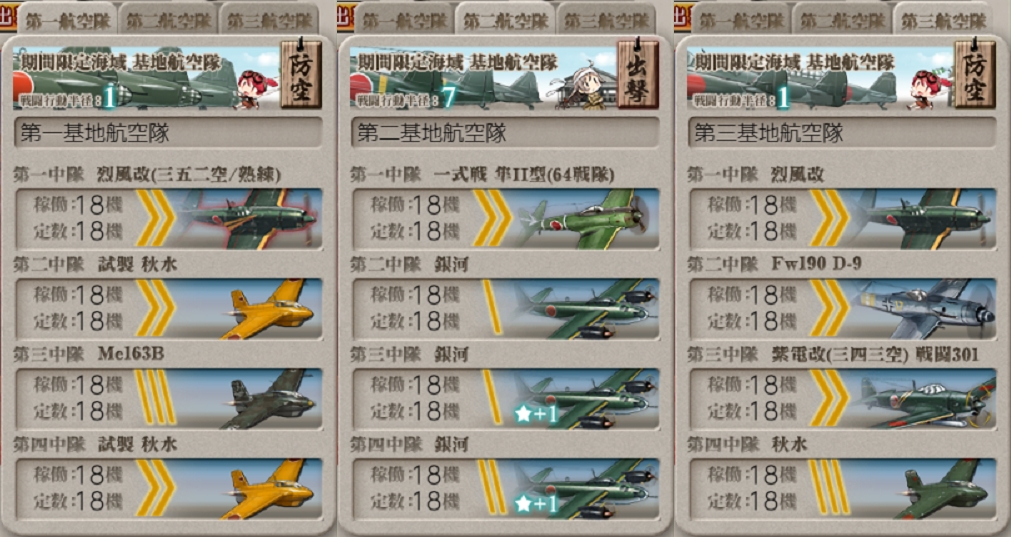Viewport: 1011px width, 537px height.
Task: Toggle the 防空 mode sign on 第一基地航空隊
Action: 300,74
